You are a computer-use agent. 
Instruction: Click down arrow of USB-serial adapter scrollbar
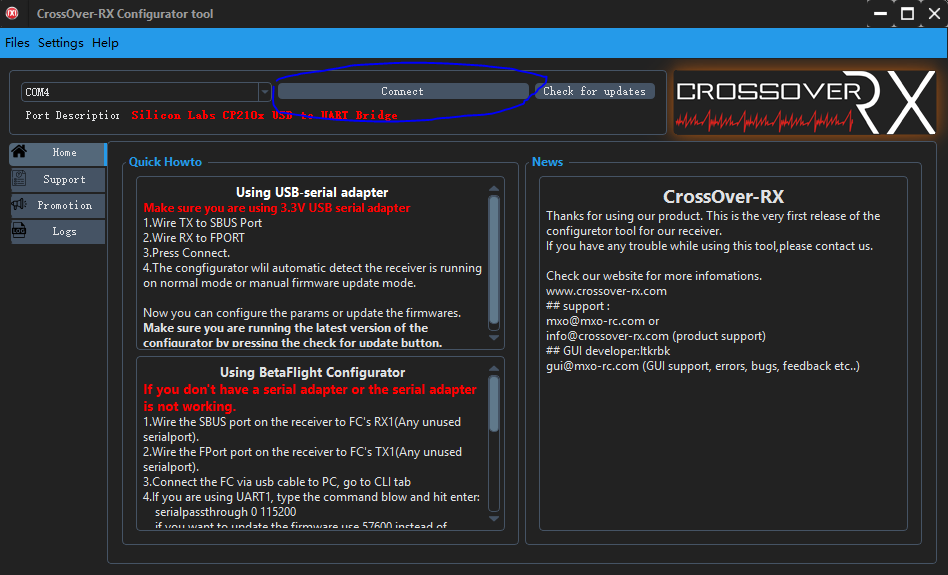coord(494,337)
